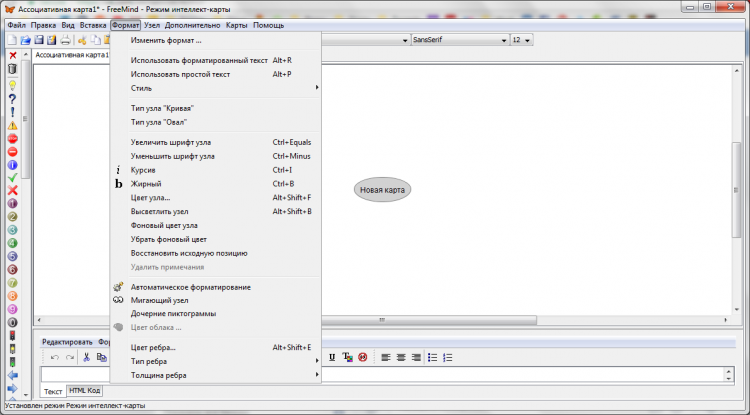Add the light bulb idea icon

pos(13,86)
